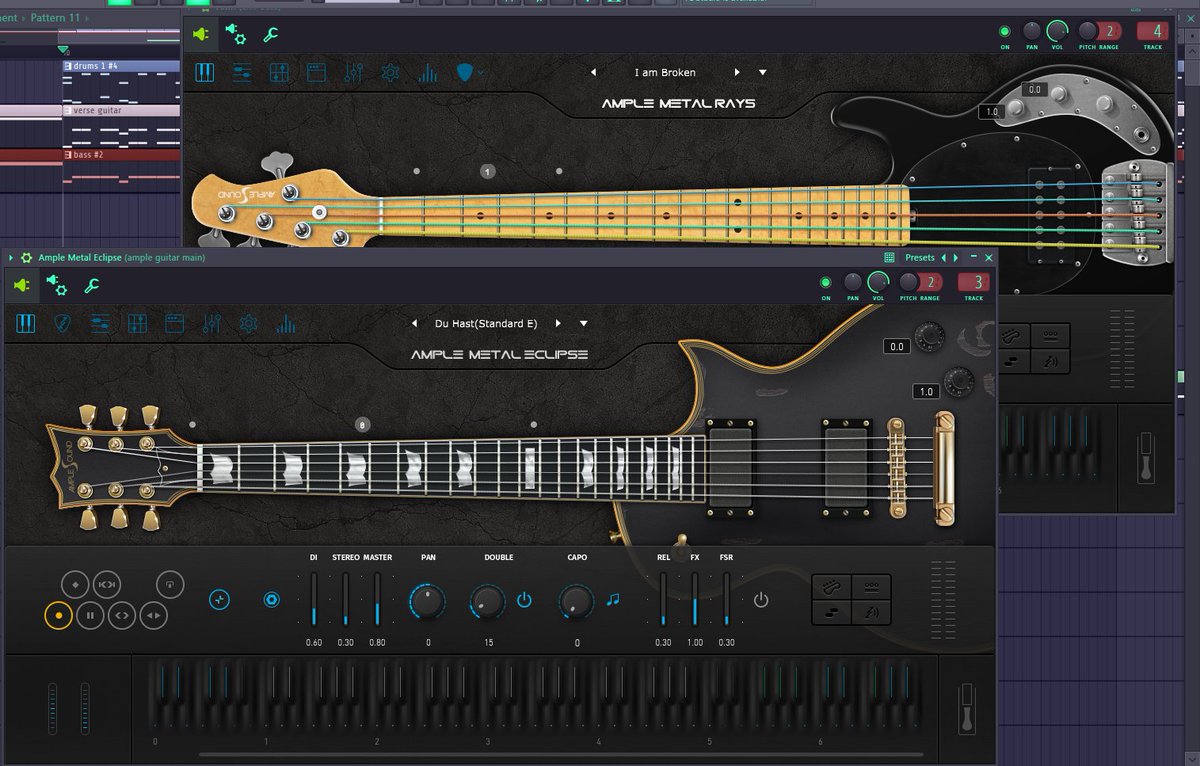1200x766 pixels.
Task: Click gear icon in Ample Metal Eclipse title bar
Action: [26, 258]
